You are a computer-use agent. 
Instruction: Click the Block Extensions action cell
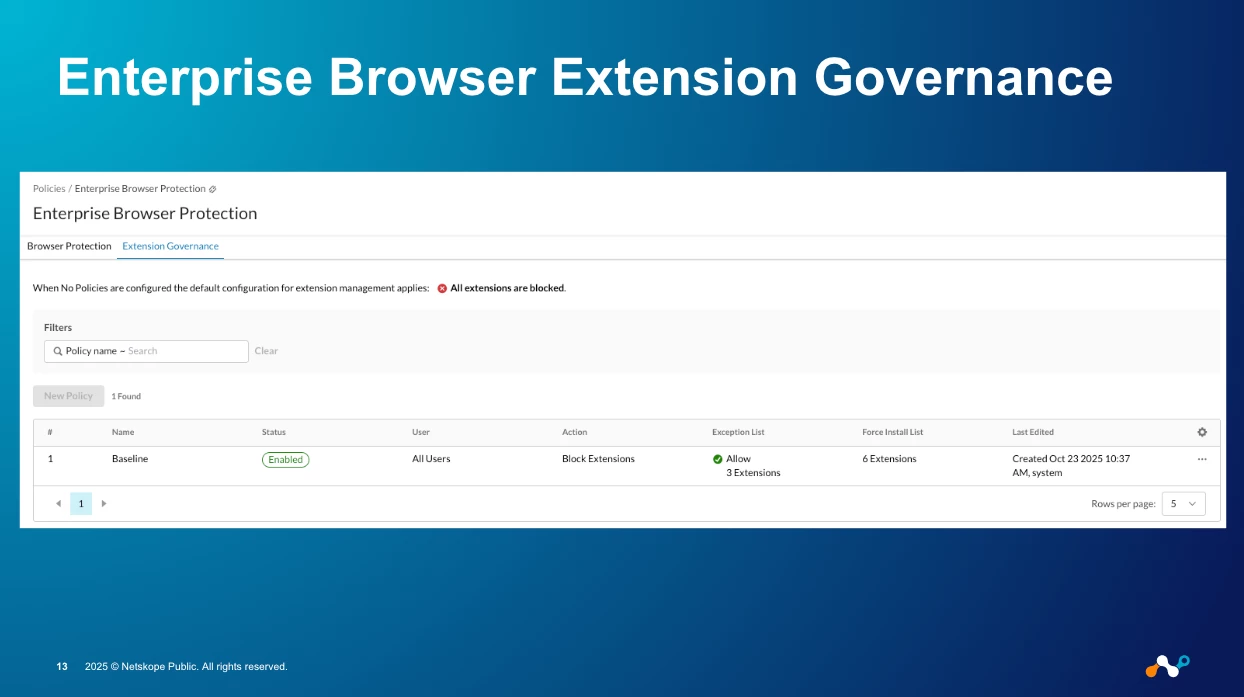tap(598, 459)
